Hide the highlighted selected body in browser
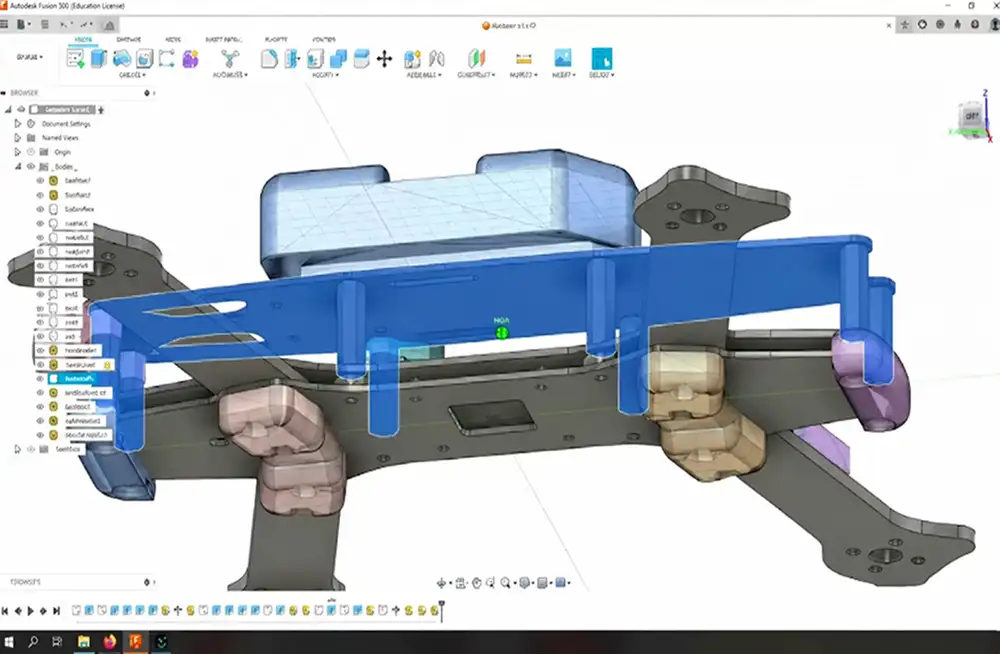The height and width of the screenshot is (654, 1000). 40,378
